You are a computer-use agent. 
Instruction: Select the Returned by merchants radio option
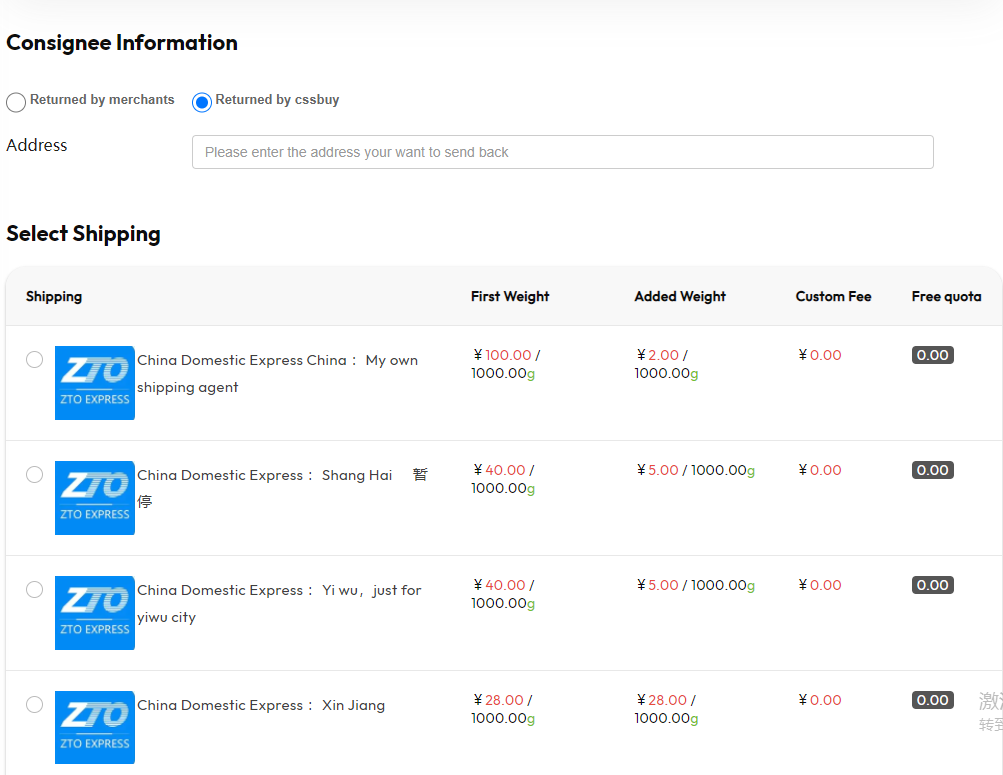point(16,102)
